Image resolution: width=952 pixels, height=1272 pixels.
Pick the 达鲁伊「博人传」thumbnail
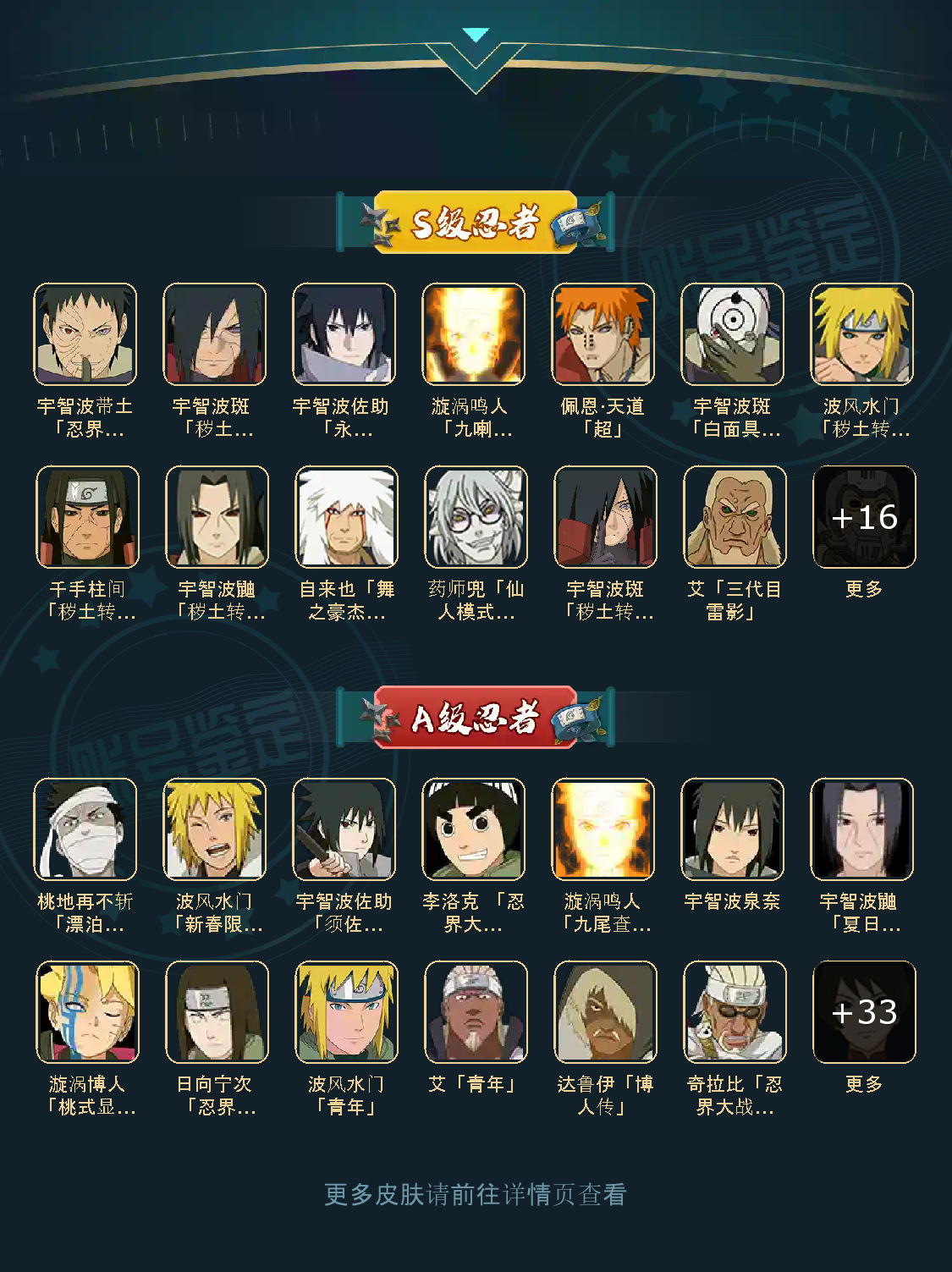click(x=605, y=1011)
